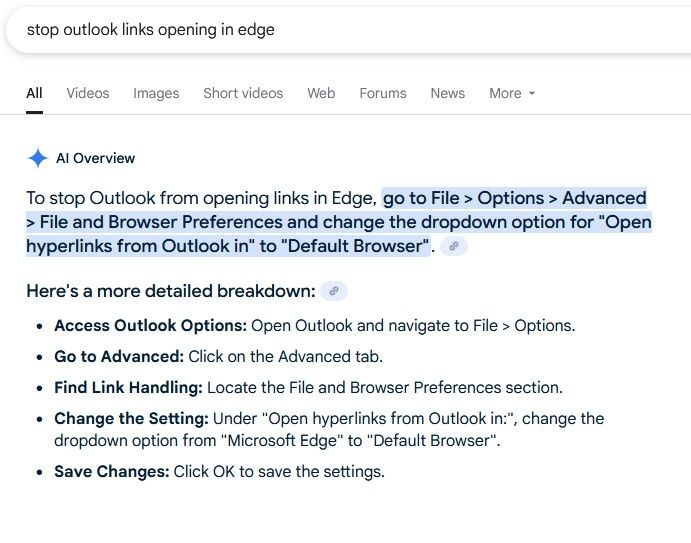
Task: Show the Forums results tab
Action: pyautogui.click(x=383, y=93)
